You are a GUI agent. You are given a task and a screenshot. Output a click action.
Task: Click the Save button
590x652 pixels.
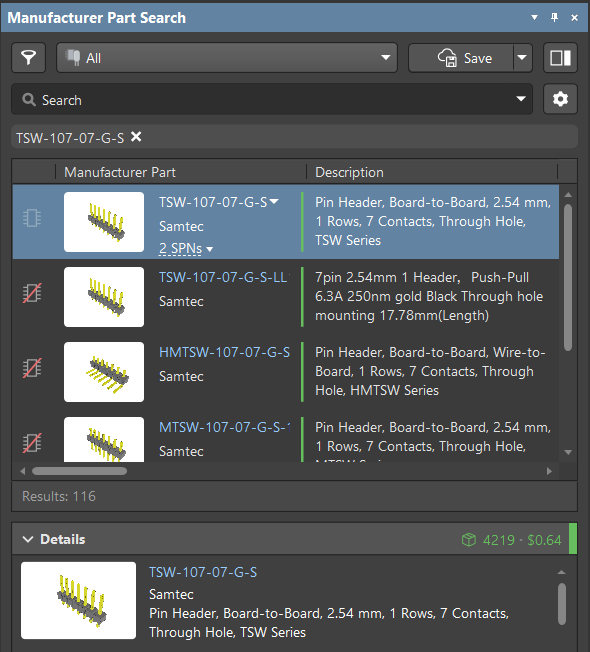coord(461,58)
